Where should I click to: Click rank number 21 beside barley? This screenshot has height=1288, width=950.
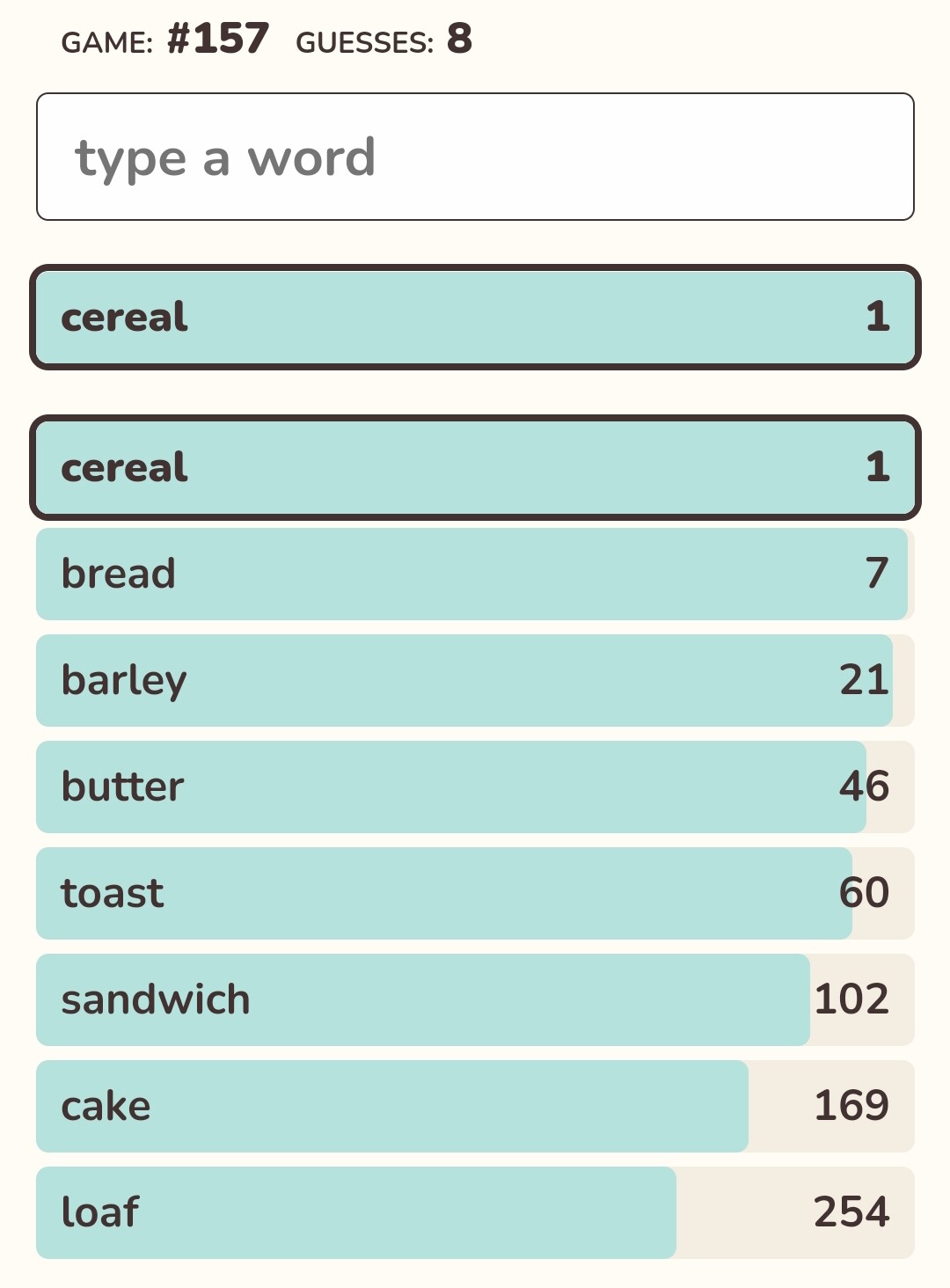click(864, 680)
